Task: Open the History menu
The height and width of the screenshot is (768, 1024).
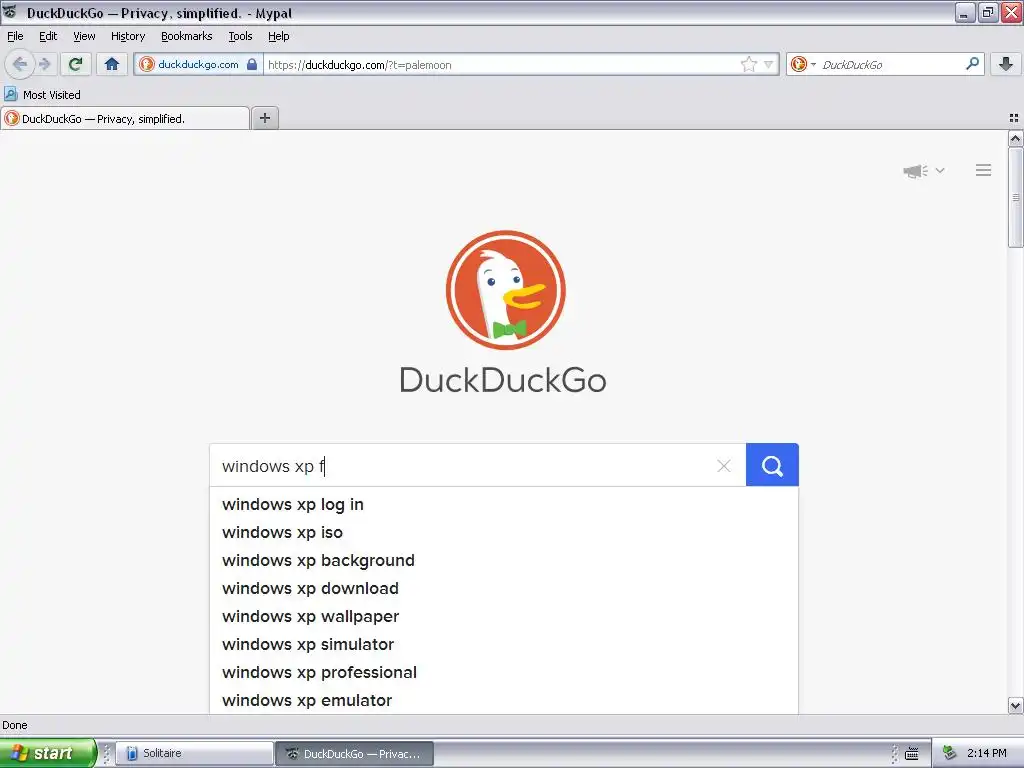Action: click(x=128, y=36)
